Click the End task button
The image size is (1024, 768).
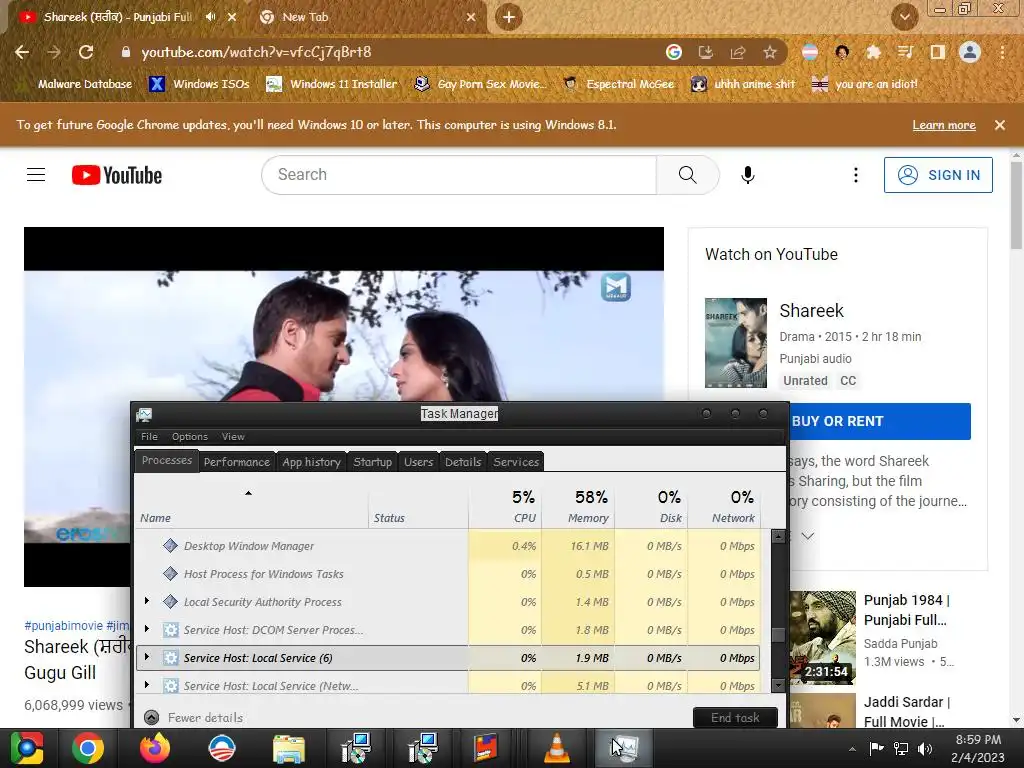click(735, 718)
